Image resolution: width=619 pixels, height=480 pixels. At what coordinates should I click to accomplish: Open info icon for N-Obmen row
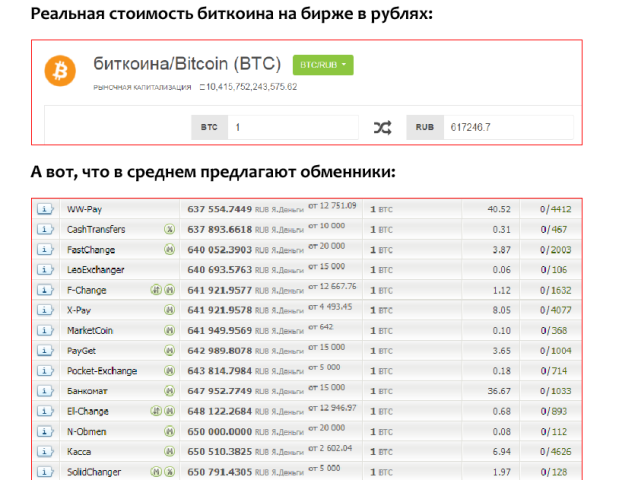45,431
